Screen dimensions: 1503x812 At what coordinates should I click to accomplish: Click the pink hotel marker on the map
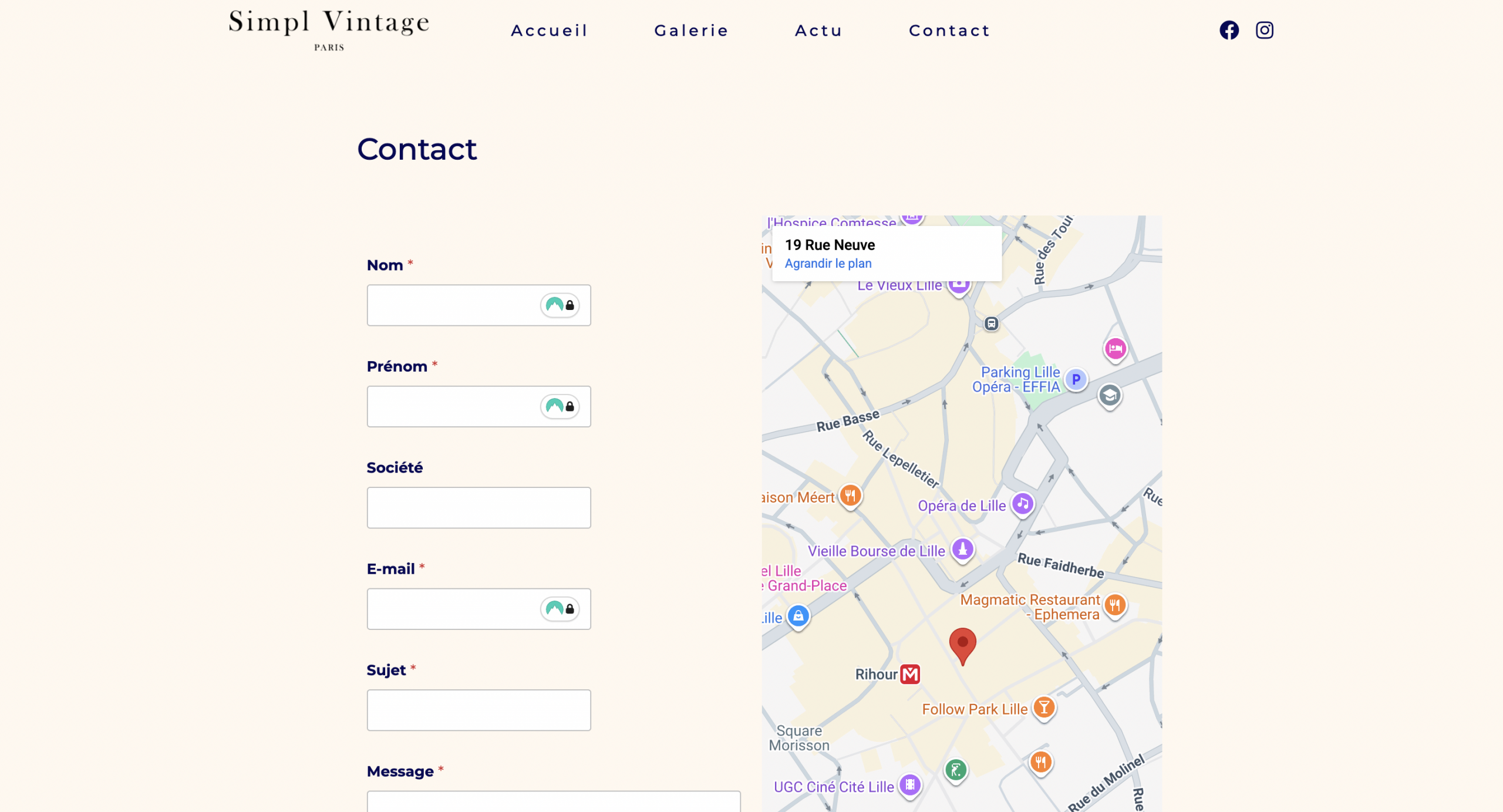click(x=1115, y=349)
